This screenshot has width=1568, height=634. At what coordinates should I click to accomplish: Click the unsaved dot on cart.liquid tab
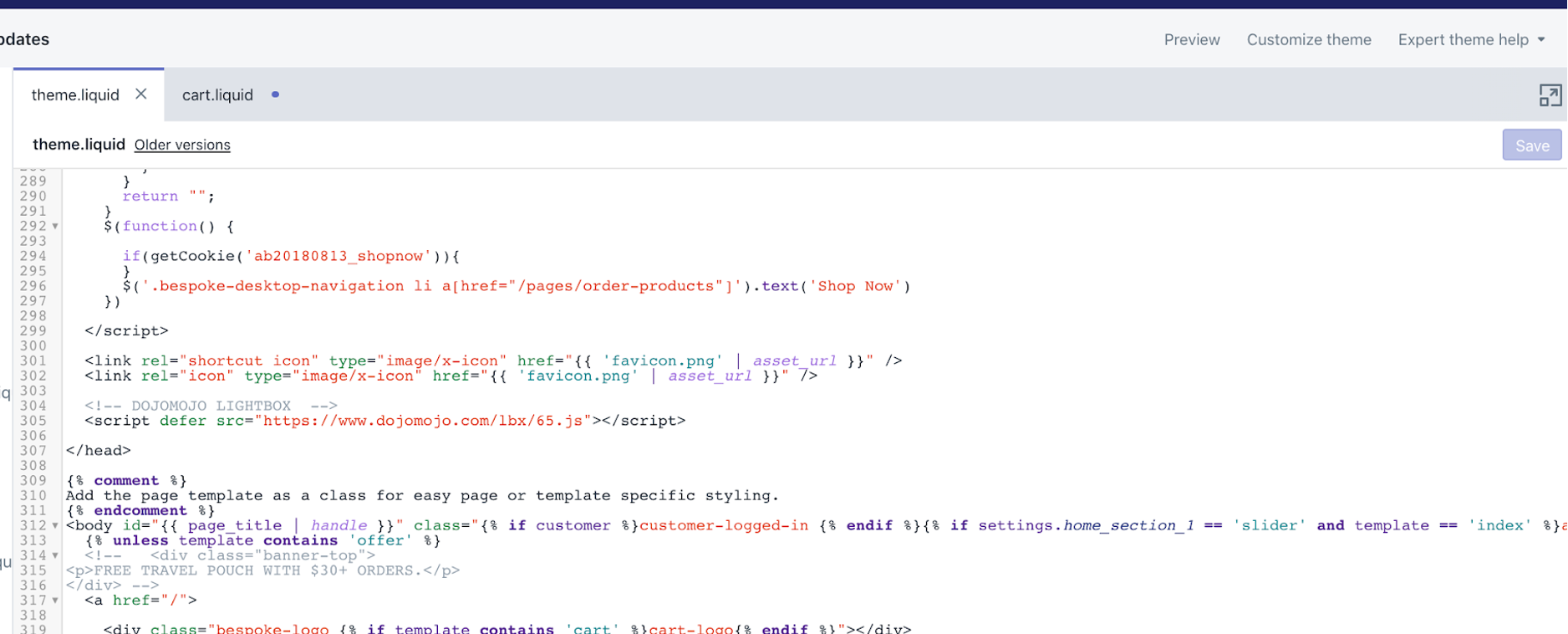point(275,95)
